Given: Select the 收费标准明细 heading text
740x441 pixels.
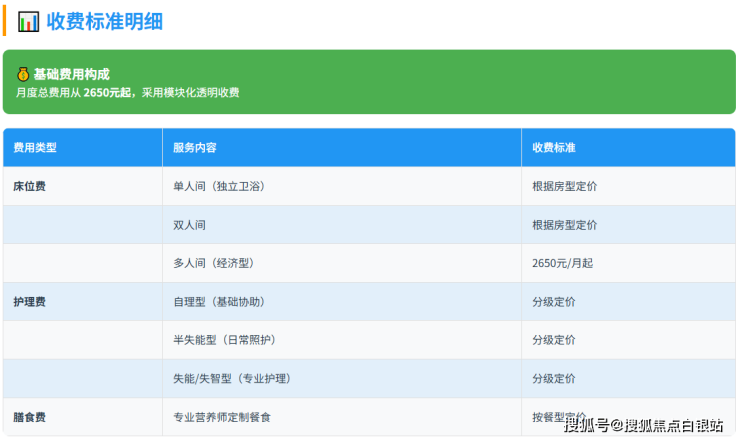Looking at the screenshot, I should 104,21.
